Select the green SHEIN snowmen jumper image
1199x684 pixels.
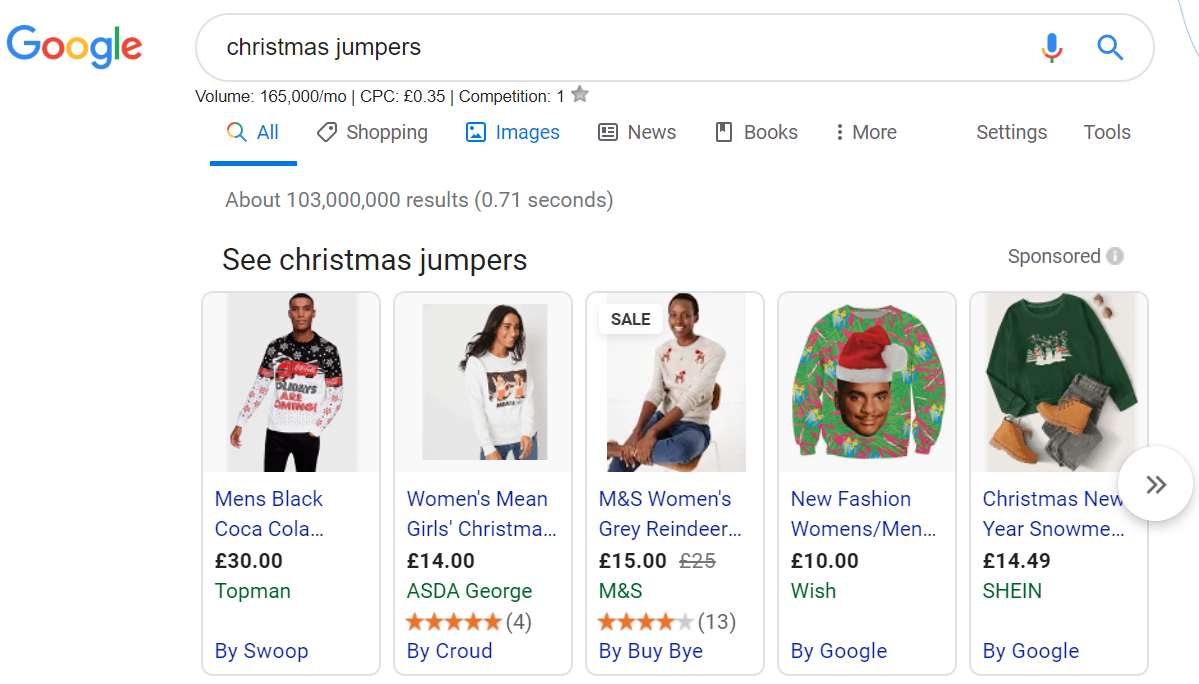1059,384
